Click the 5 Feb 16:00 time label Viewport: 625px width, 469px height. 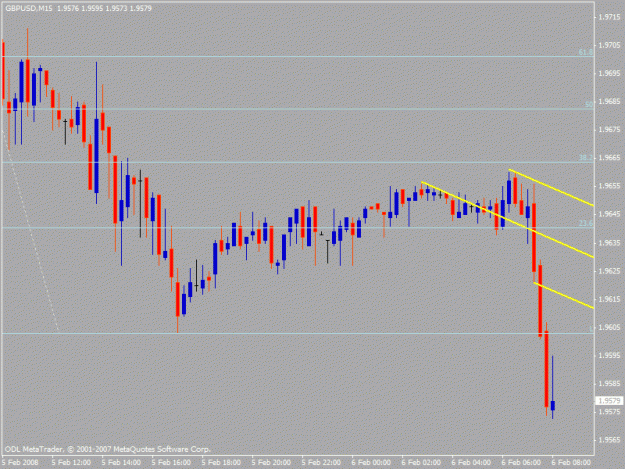point(171,462)
